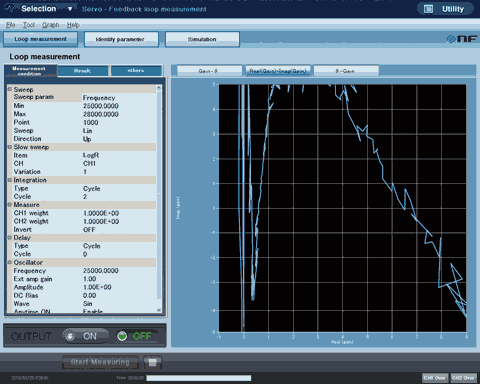Collapse the Integration section
480x384 pixels.
pos(10,180)
